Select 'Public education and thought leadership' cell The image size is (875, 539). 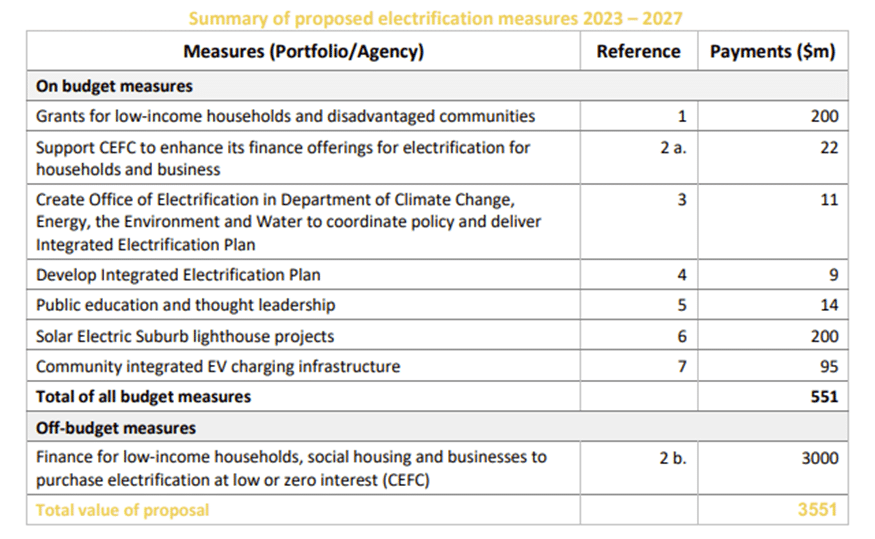(185, 305)
